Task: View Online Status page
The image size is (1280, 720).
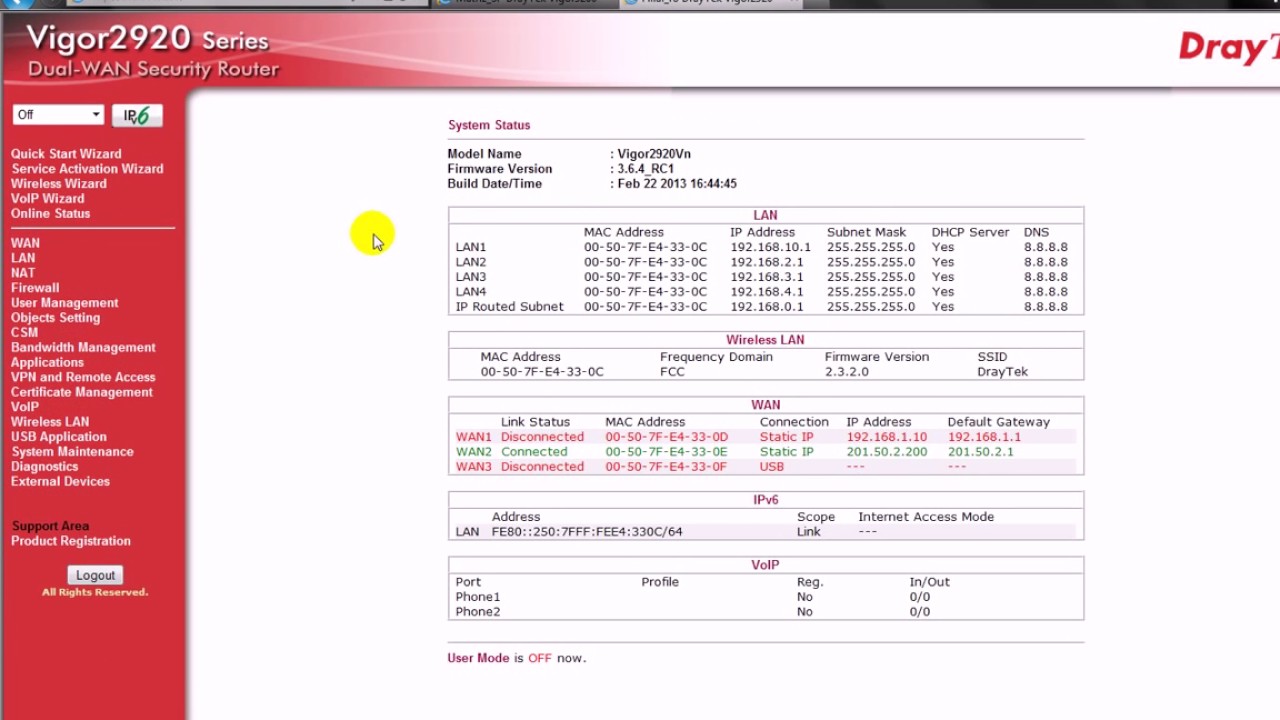Action: tap(50, 214)
